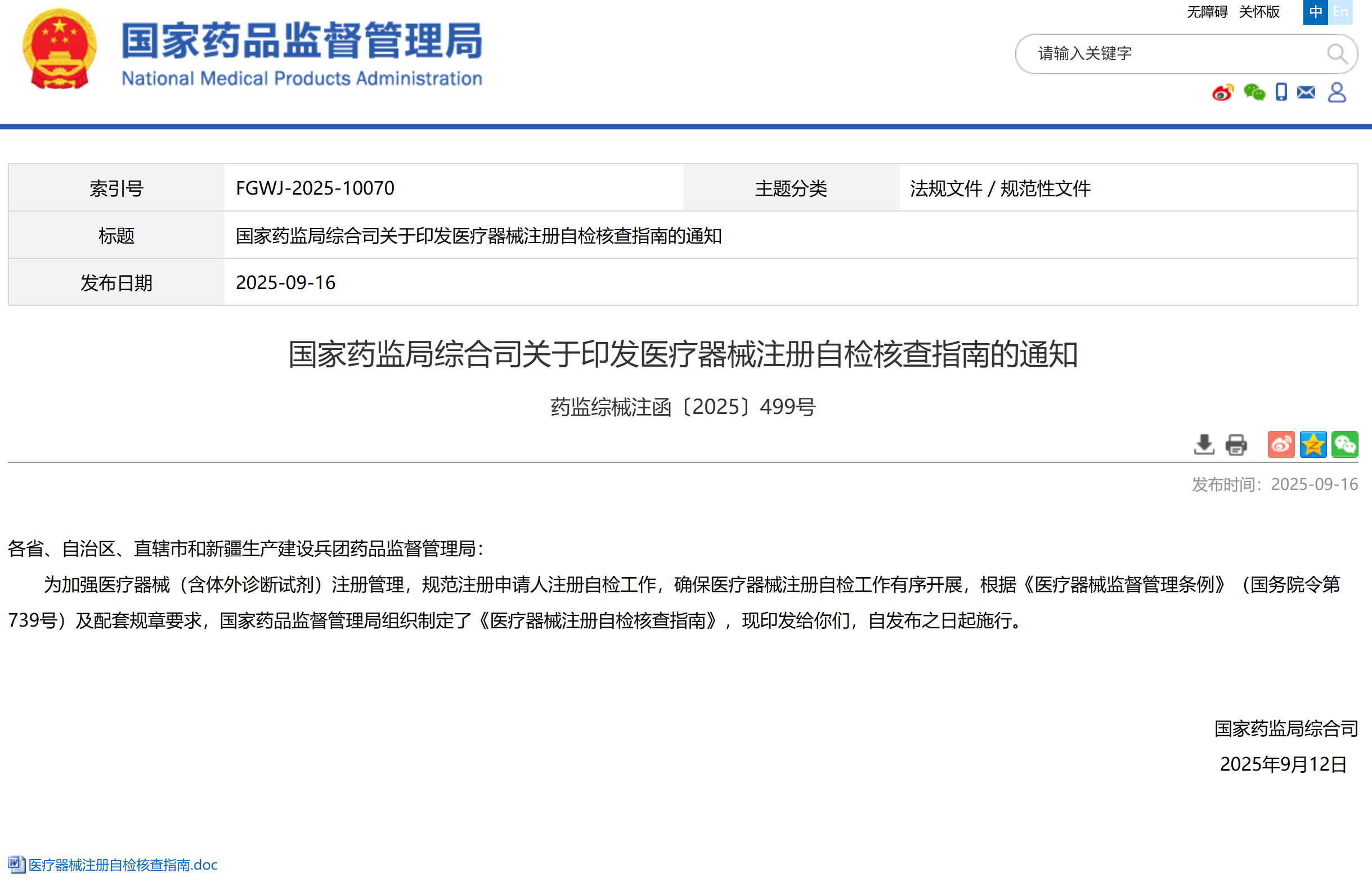Open the header Weibo icon
The height and width of the screenshot is (882, 1372).
coord(1222,92)
